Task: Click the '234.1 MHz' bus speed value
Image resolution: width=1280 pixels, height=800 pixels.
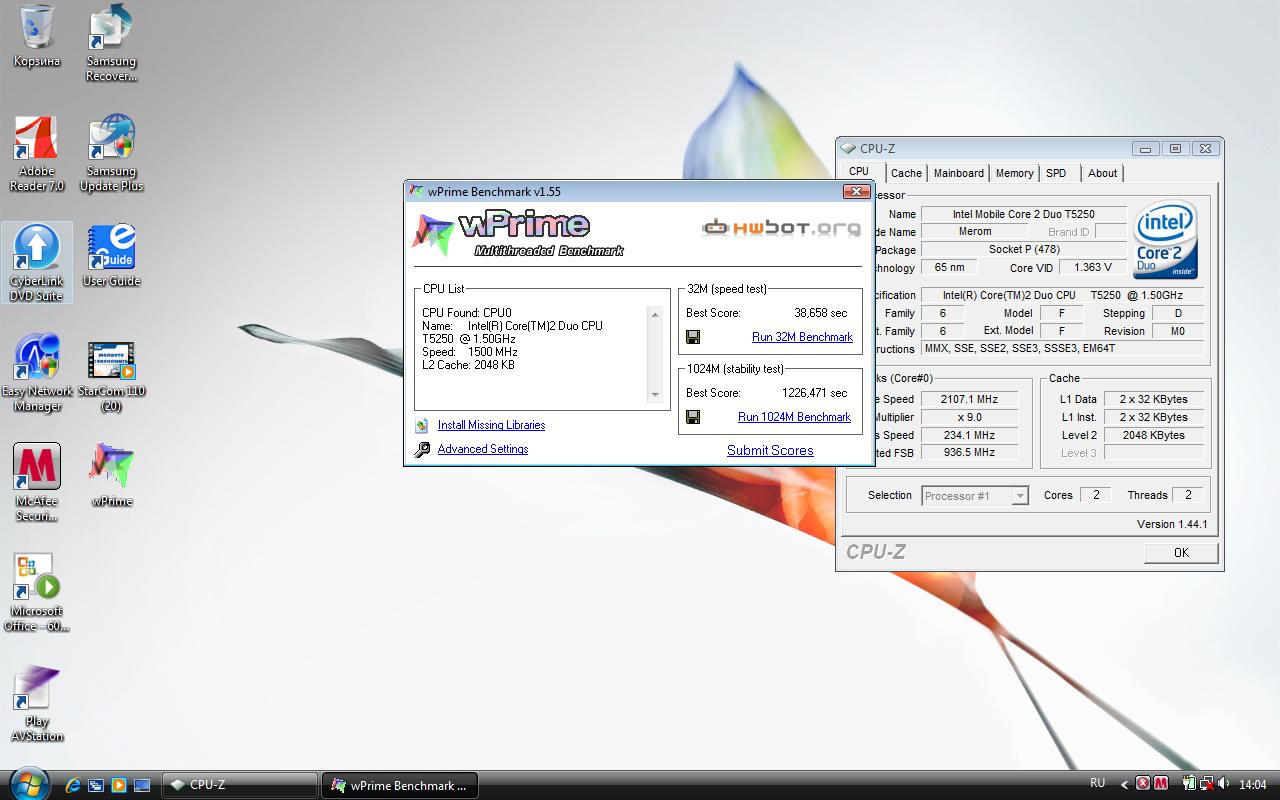Action: pyautogui.click(x=969, y=435)
